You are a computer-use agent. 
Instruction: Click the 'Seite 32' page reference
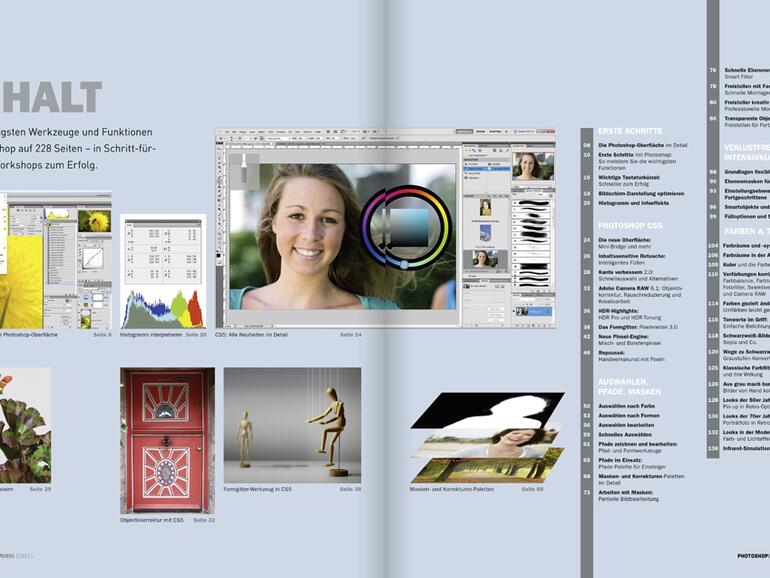pyautogui.click(x=204, y=520)
